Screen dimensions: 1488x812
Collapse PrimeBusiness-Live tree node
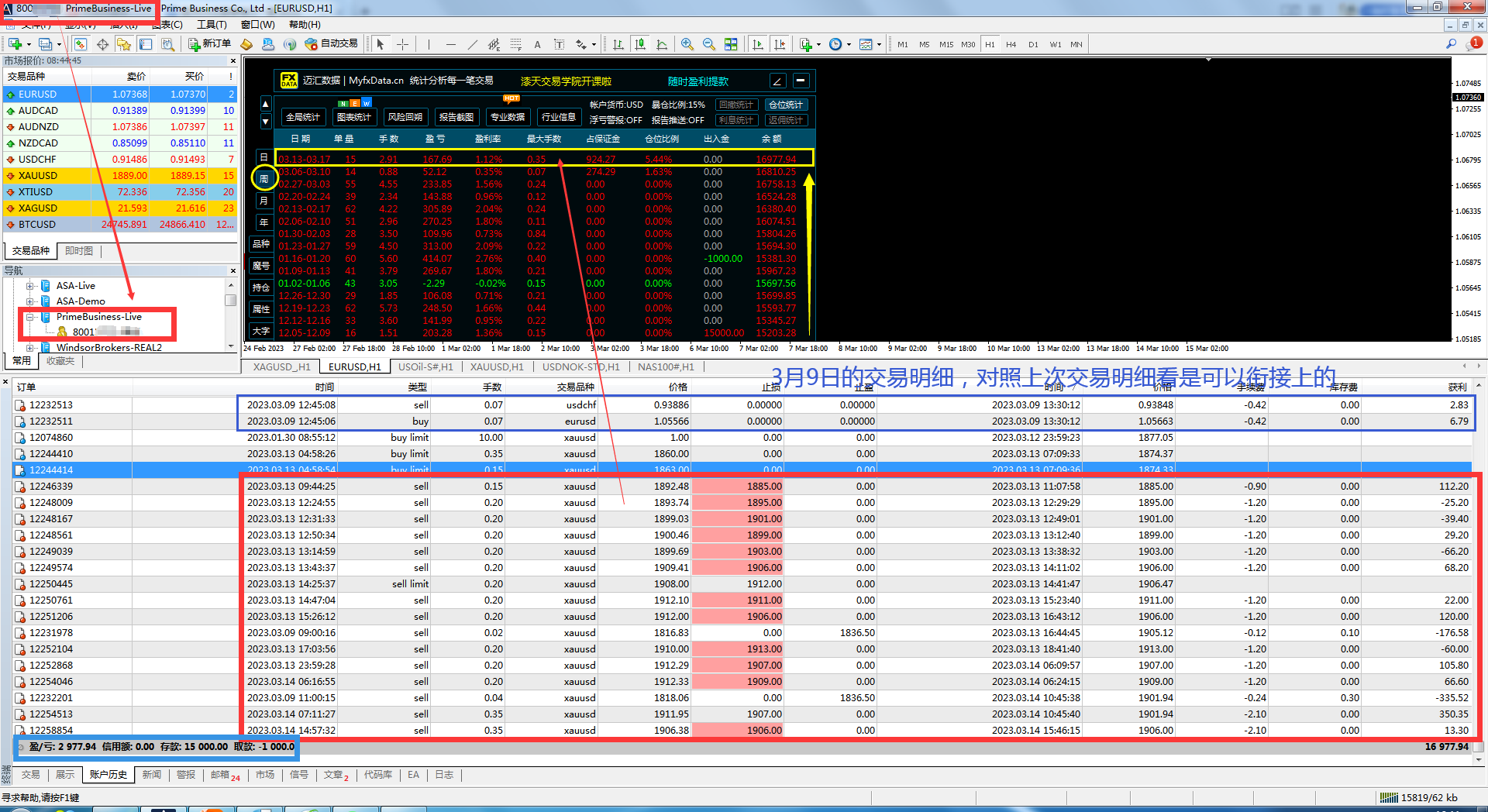coord(29,317)
